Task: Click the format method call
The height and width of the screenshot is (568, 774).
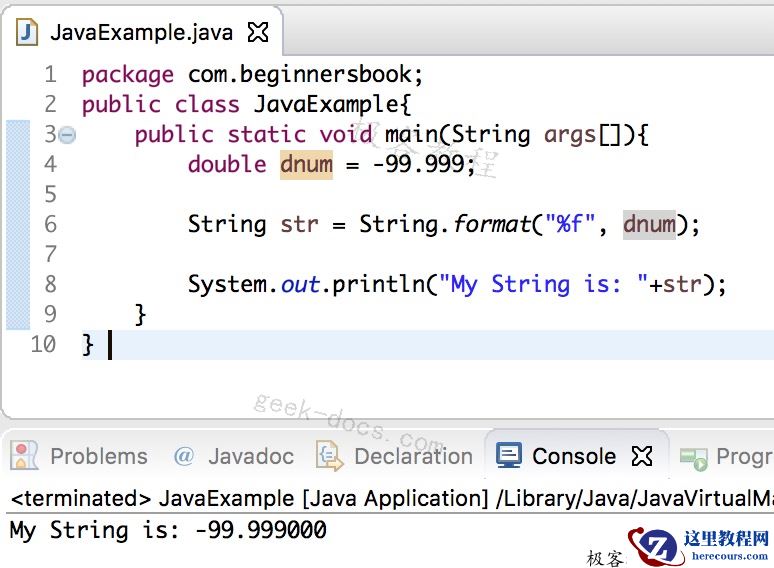Action: click(492, 224)
